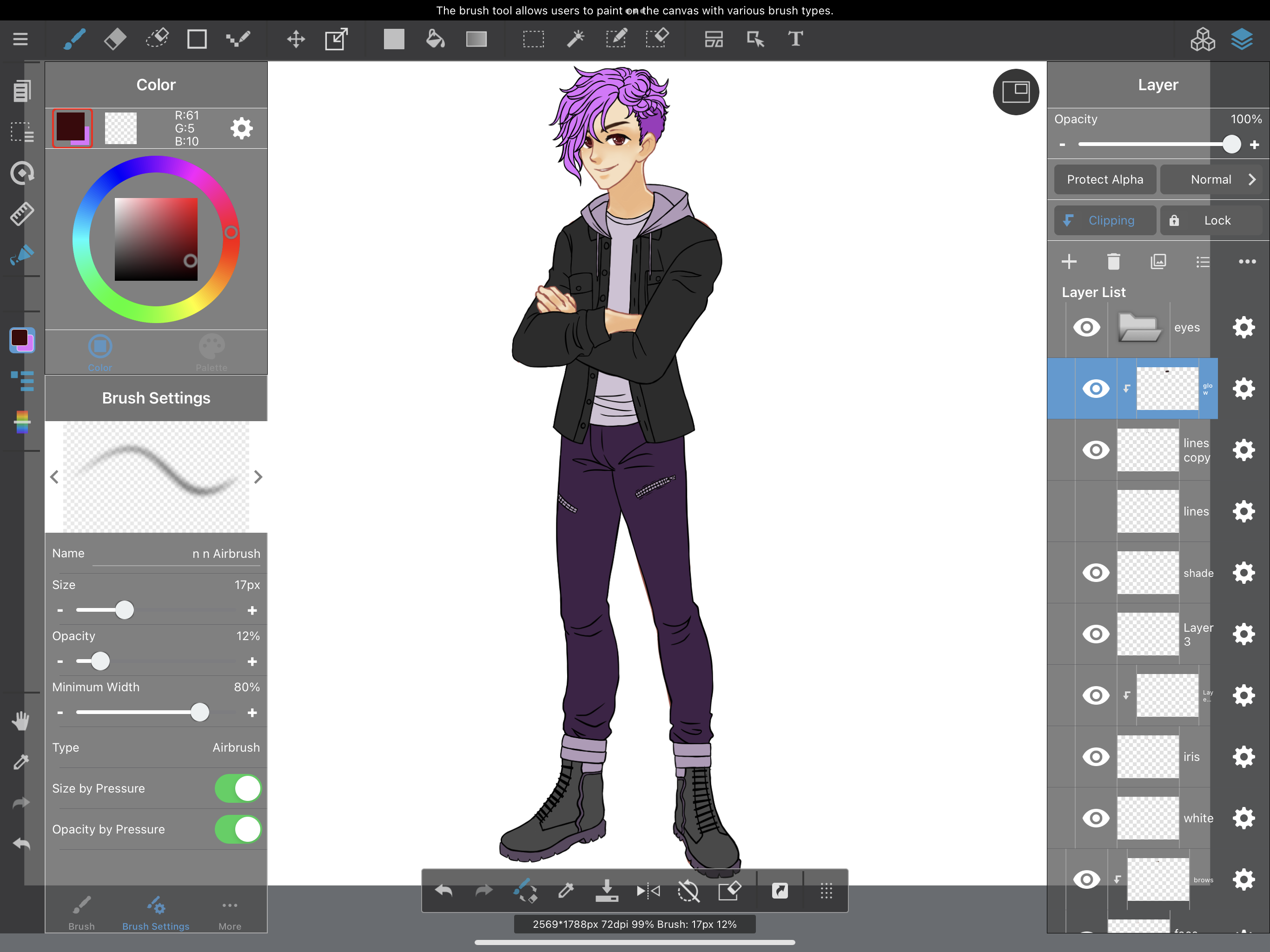Screen dimensions: 1270x952
Task: Click the Protect Alpha button
Action: (x=1105, y=180)
